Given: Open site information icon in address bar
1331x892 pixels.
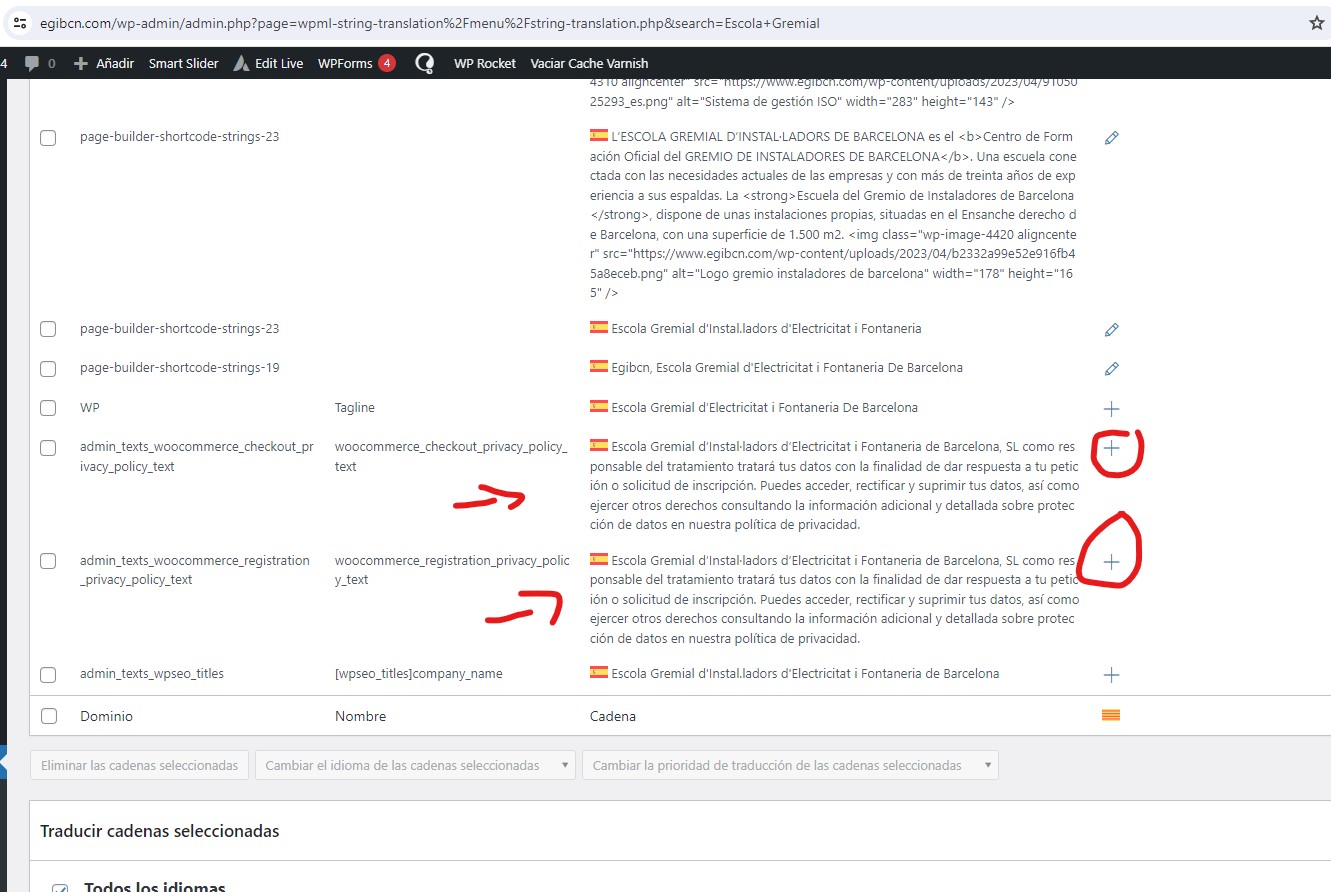Looking at the screenshot, I should (20, 22).
